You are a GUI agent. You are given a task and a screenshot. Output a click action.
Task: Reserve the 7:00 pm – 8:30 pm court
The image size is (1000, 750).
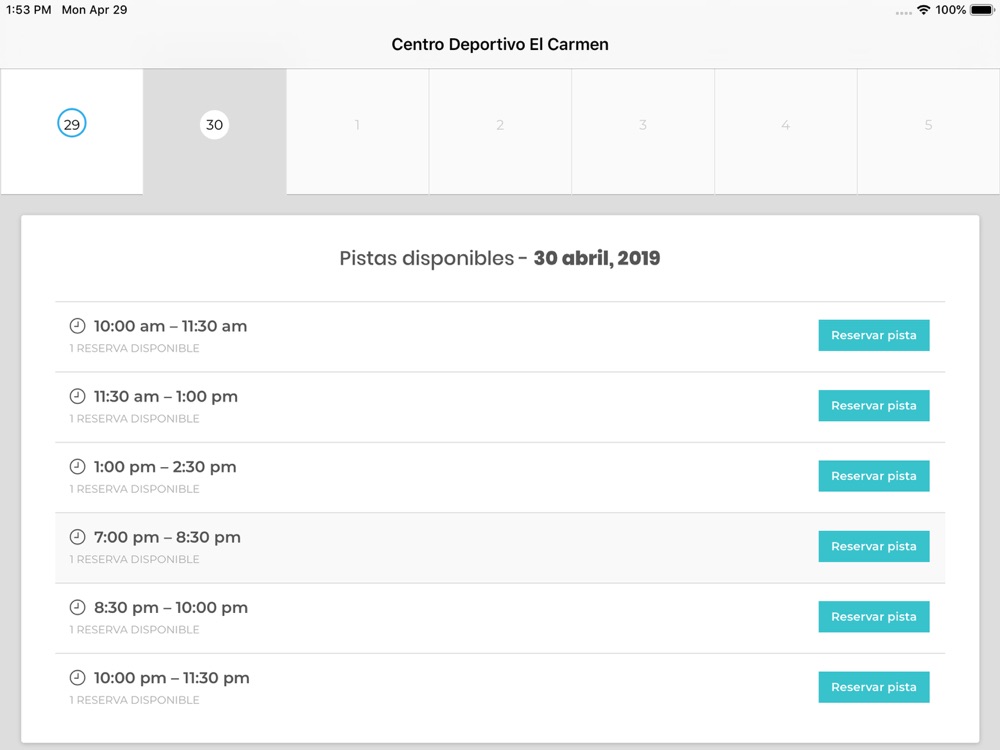tap(874, 547)
